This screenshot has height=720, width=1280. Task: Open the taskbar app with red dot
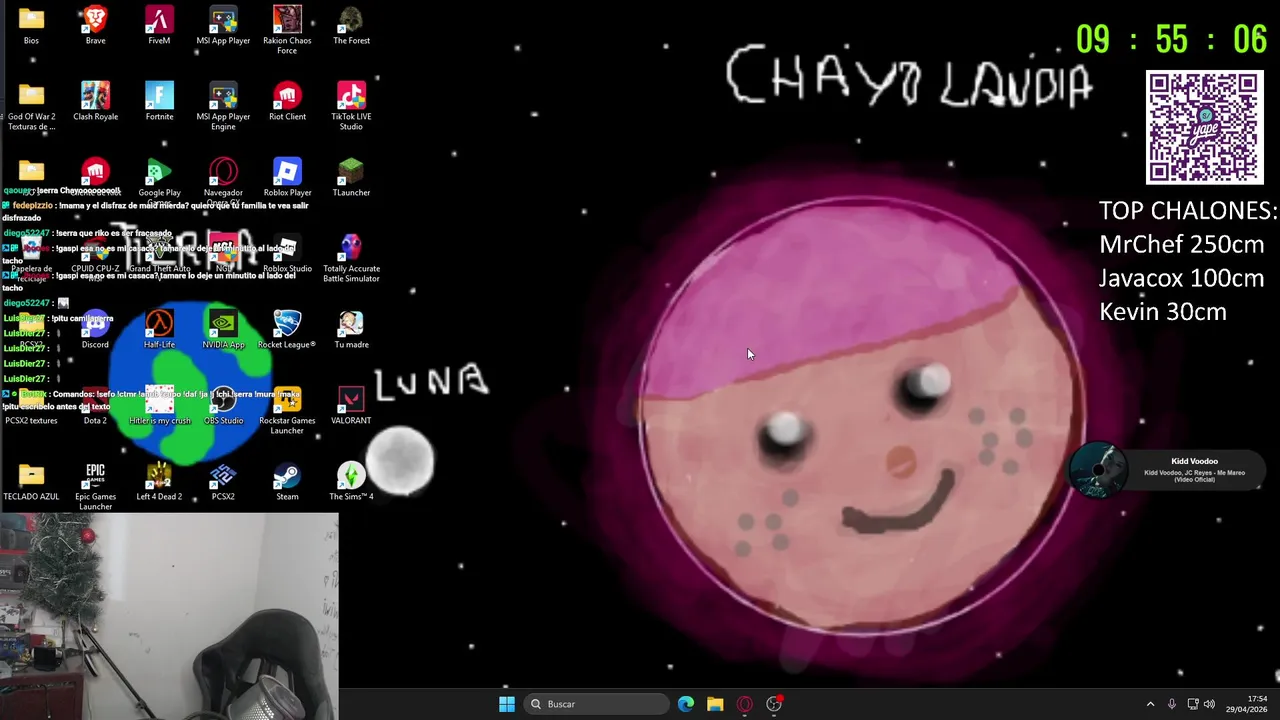pyautogui.click(x=774, y=704)
